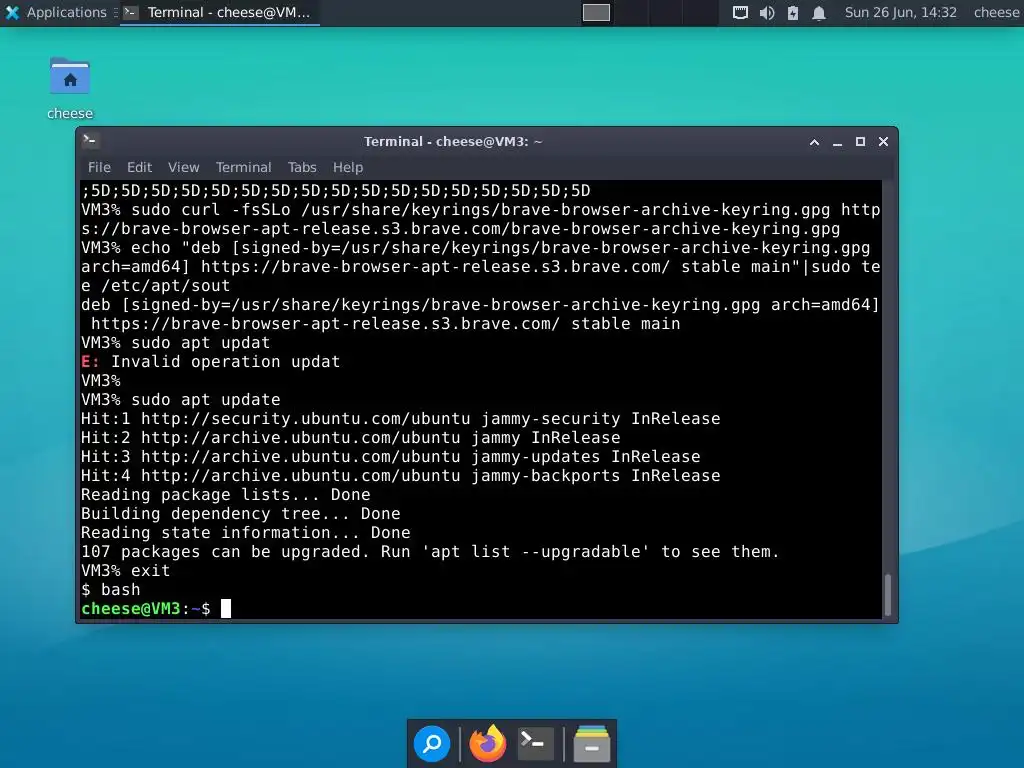Open the View menu in Terminal
The image size is (1024, 768).
pyautogui.click(x=184, y=167)
